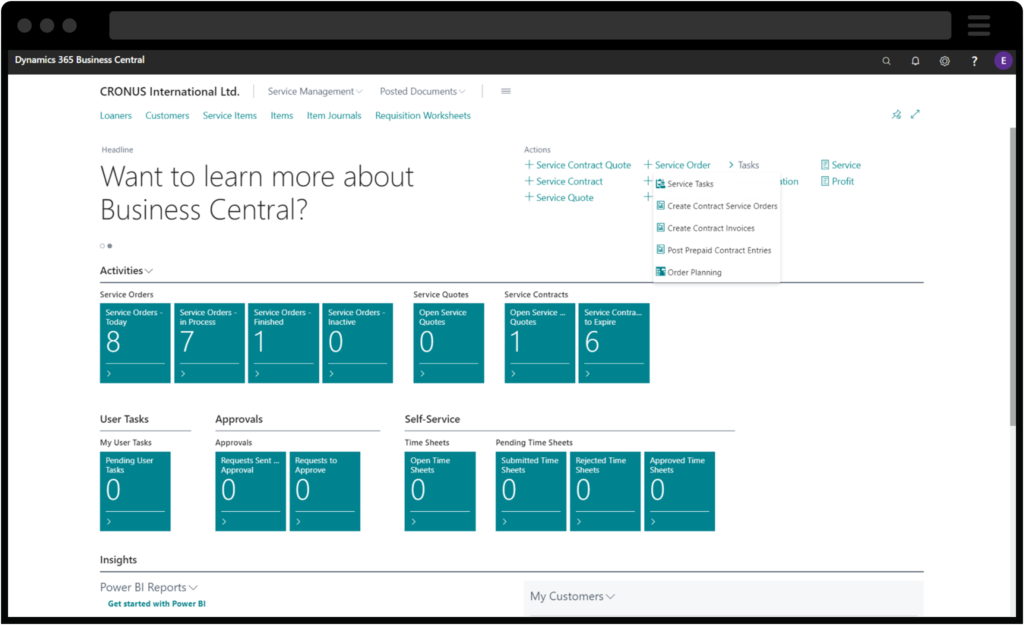
Task: Open the Order Planning icon entry
Action: tap(661, 271)
